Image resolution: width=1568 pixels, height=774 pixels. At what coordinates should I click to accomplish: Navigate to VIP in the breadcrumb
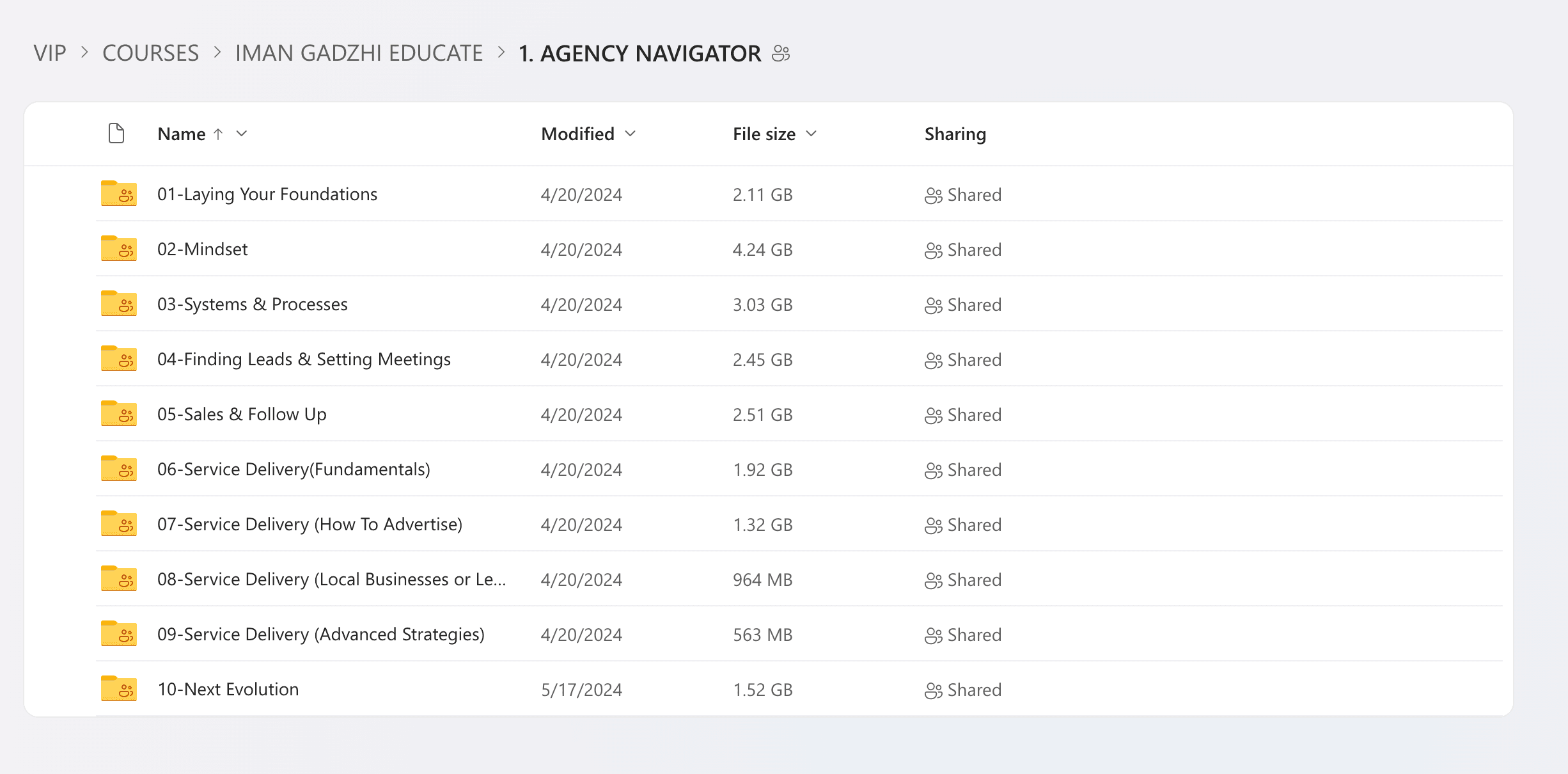click(50, 53)
